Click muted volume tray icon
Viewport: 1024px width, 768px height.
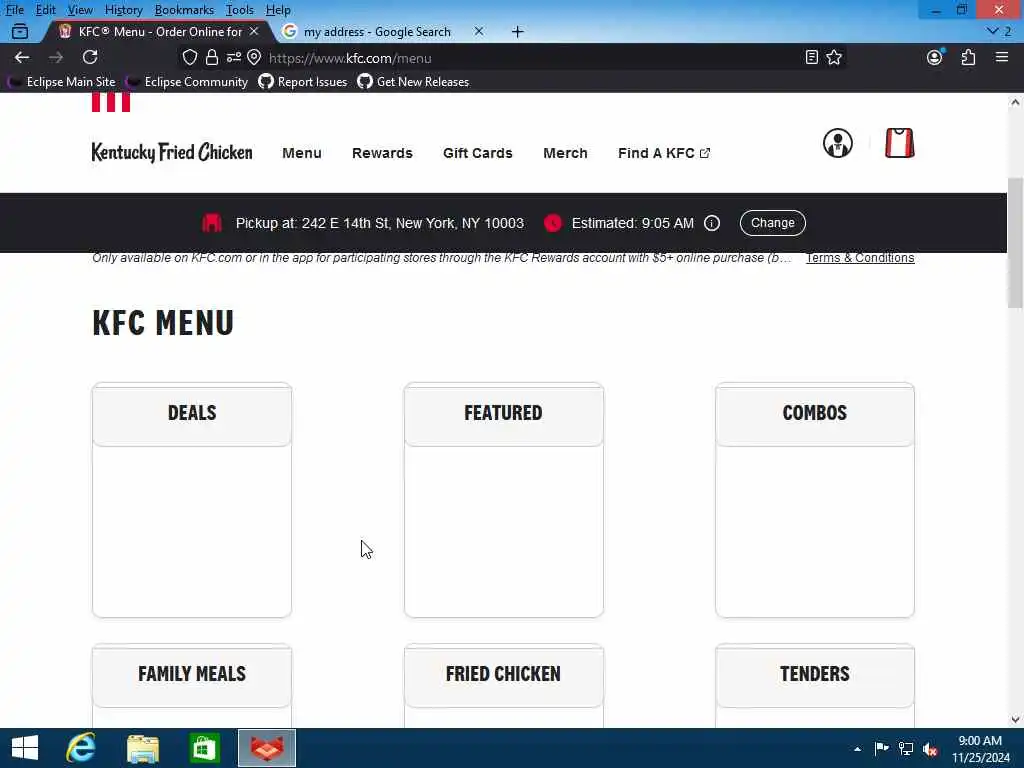pos(930,749)
